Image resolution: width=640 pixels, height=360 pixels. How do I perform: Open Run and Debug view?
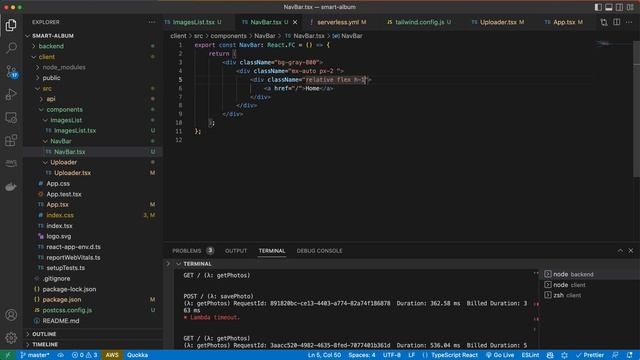pos(11,94)
